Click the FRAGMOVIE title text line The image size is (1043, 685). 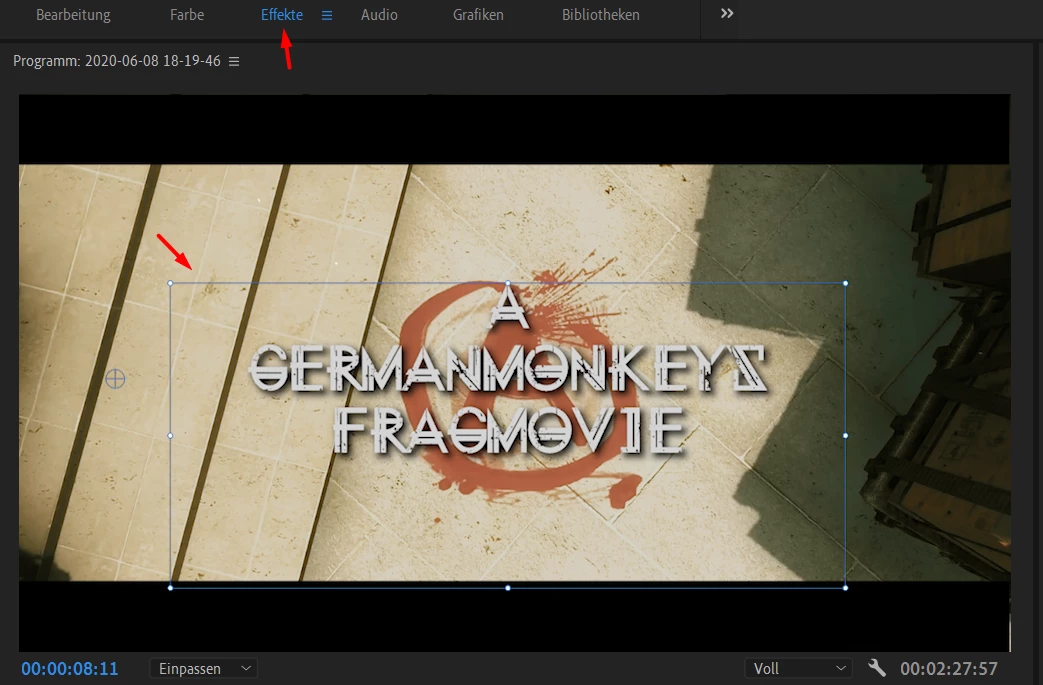508,431
